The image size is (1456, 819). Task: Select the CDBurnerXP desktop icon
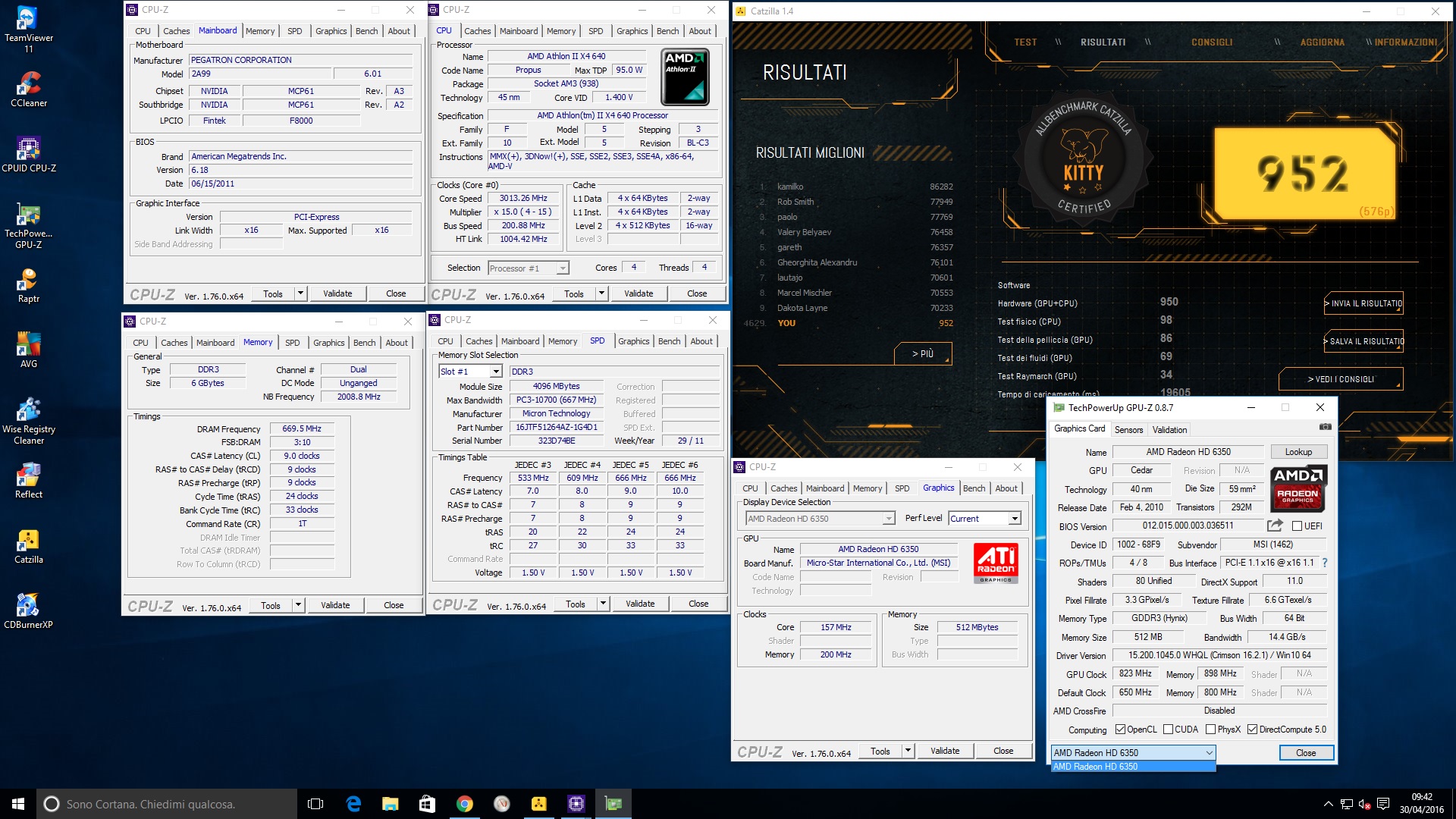(29, 610)
